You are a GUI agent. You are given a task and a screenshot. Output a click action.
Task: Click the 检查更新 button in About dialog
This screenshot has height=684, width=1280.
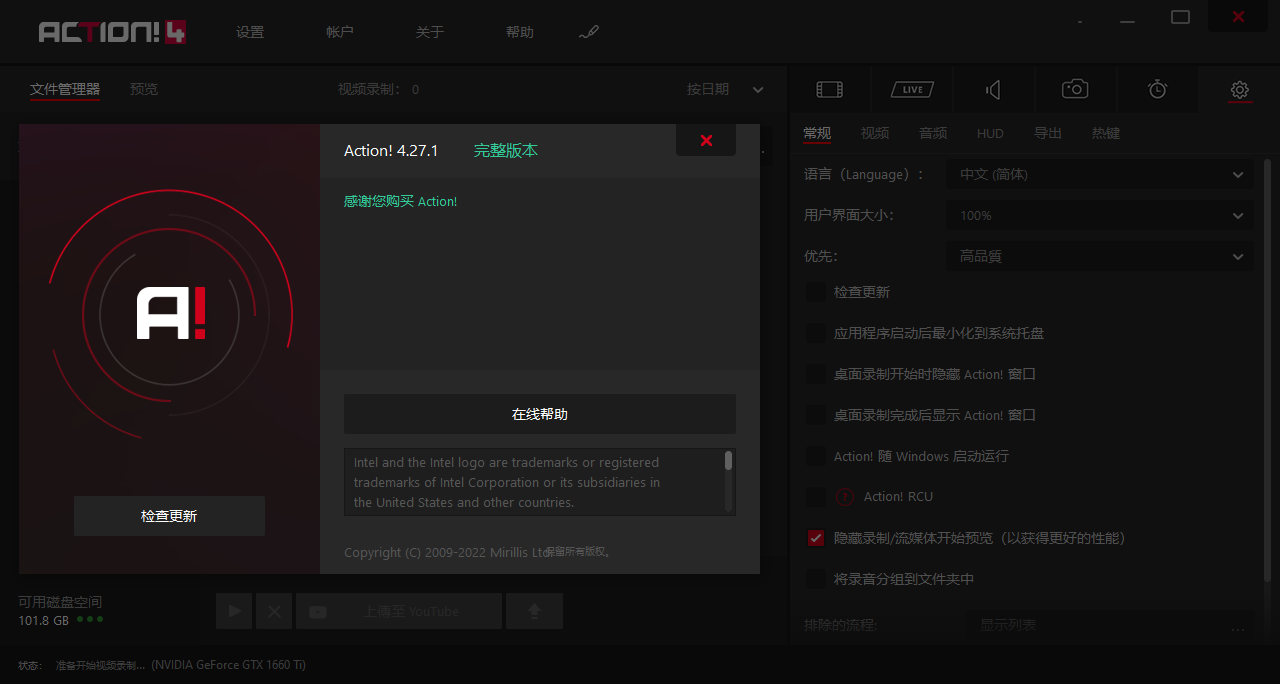pos(169,516)
